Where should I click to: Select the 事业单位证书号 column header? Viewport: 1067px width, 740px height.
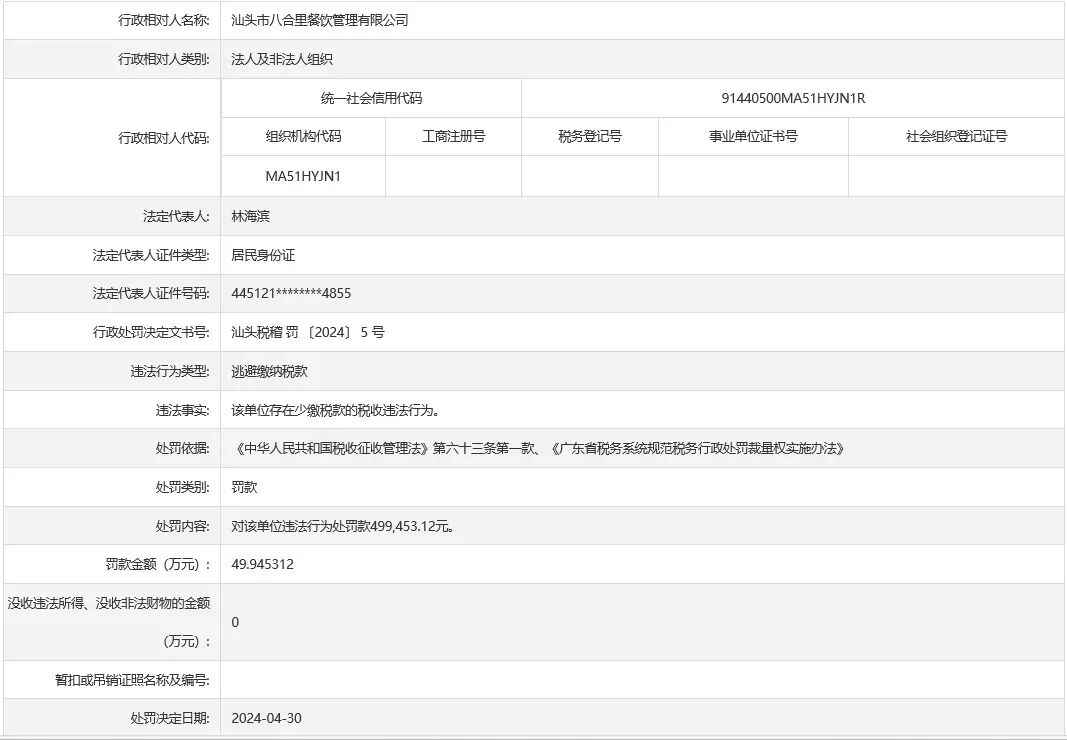pyautogui.click(x=753, y=137)
